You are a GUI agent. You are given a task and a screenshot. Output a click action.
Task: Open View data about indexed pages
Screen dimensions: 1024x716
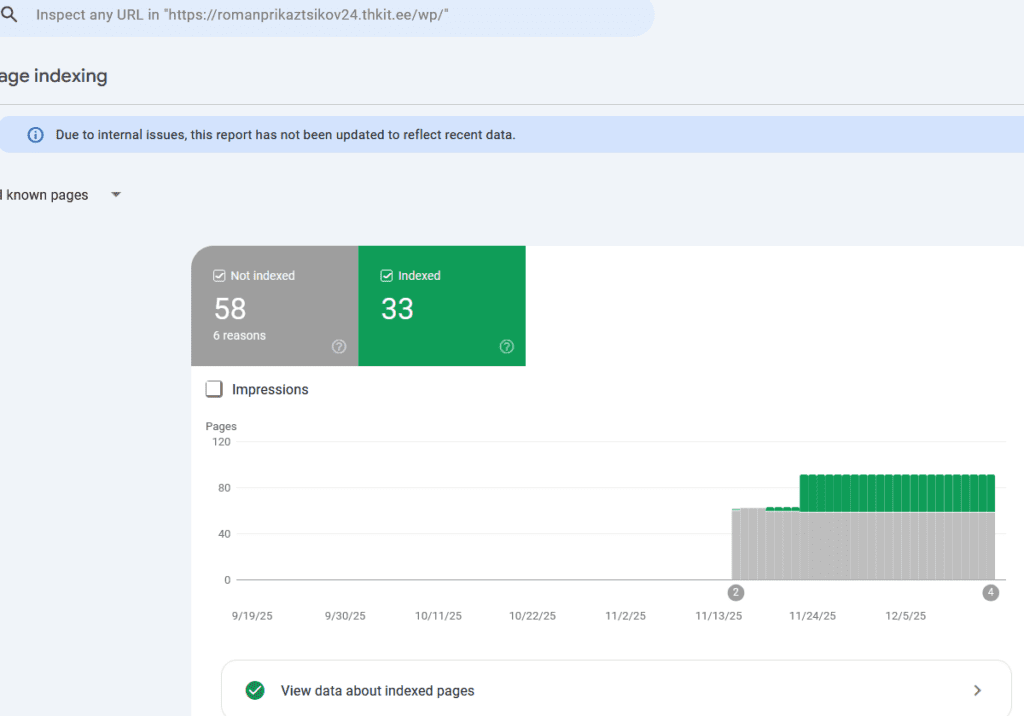(377, 690)
